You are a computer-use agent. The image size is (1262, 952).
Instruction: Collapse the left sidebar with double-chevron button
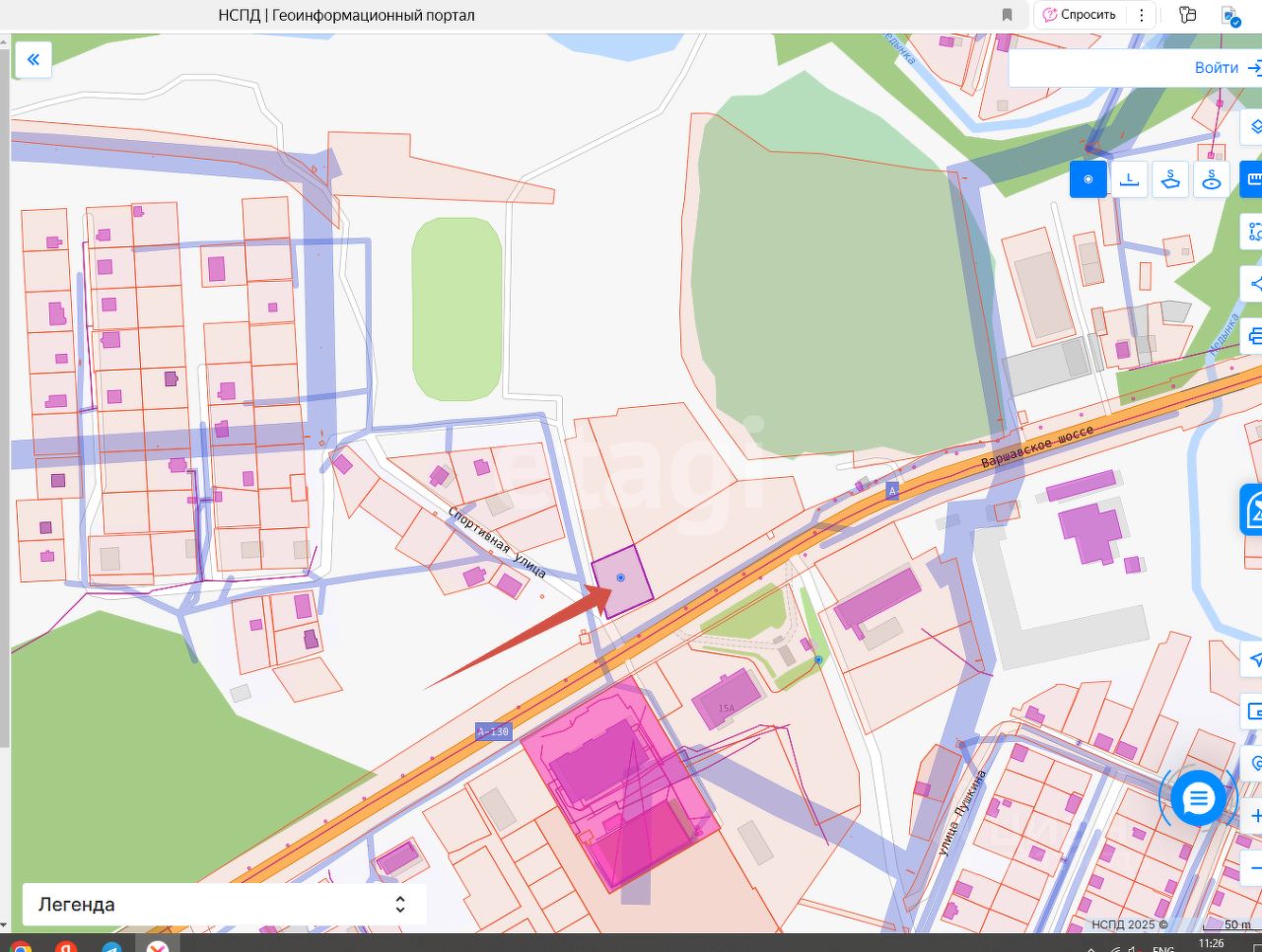click(x=33, y=59)
